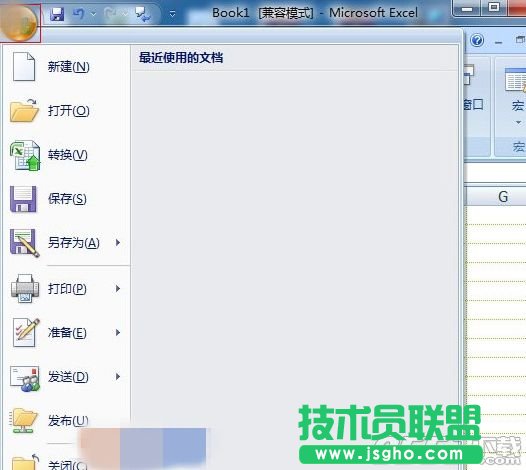
Task: Restore the workbook window via ribbon button
Action: (x=520, y=40)
